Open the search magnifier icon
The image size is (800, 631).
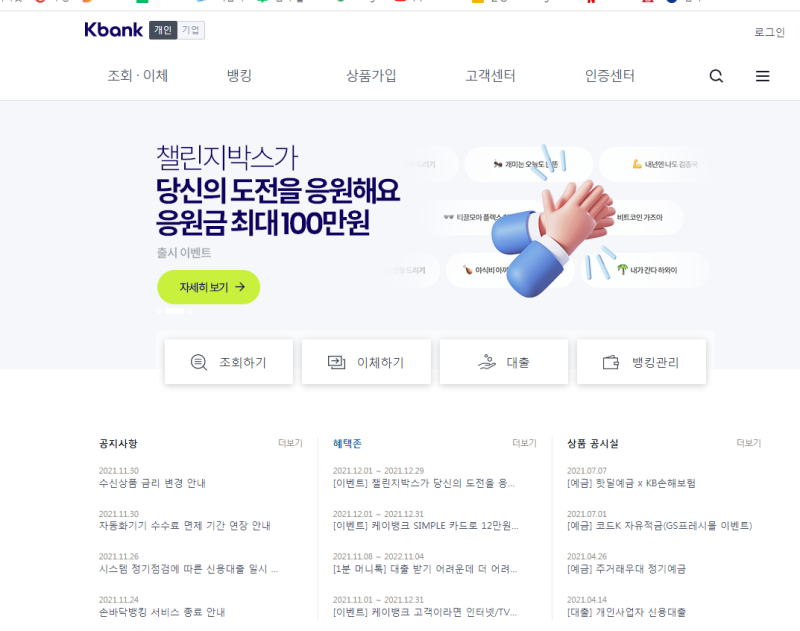[716, 76]
